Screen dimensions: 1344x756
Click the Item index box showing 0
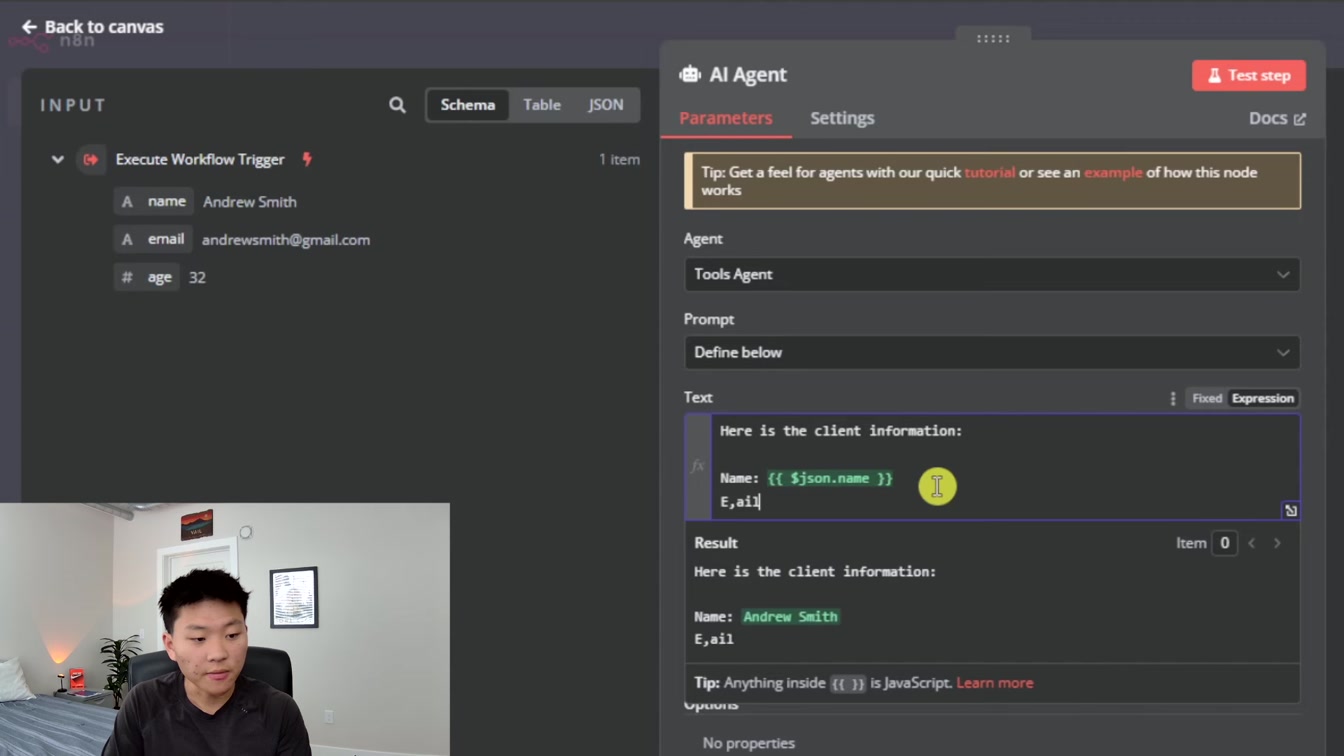pyautogui.click(x=1224, y=543)
